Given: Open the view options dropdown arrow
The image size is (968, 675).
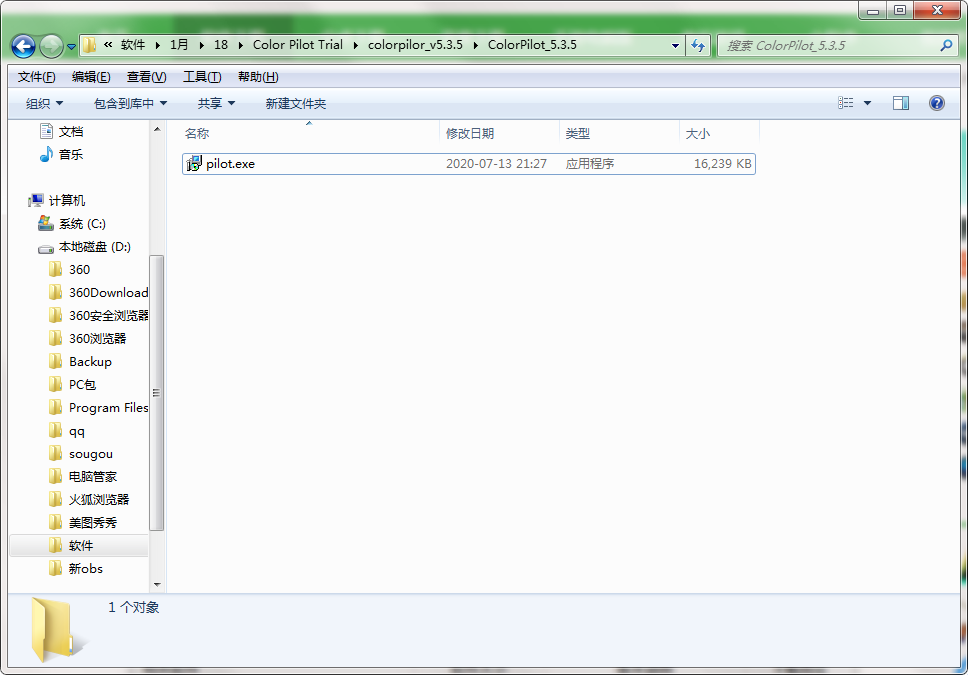Looking at the screenshot, I should coord(867,103).
